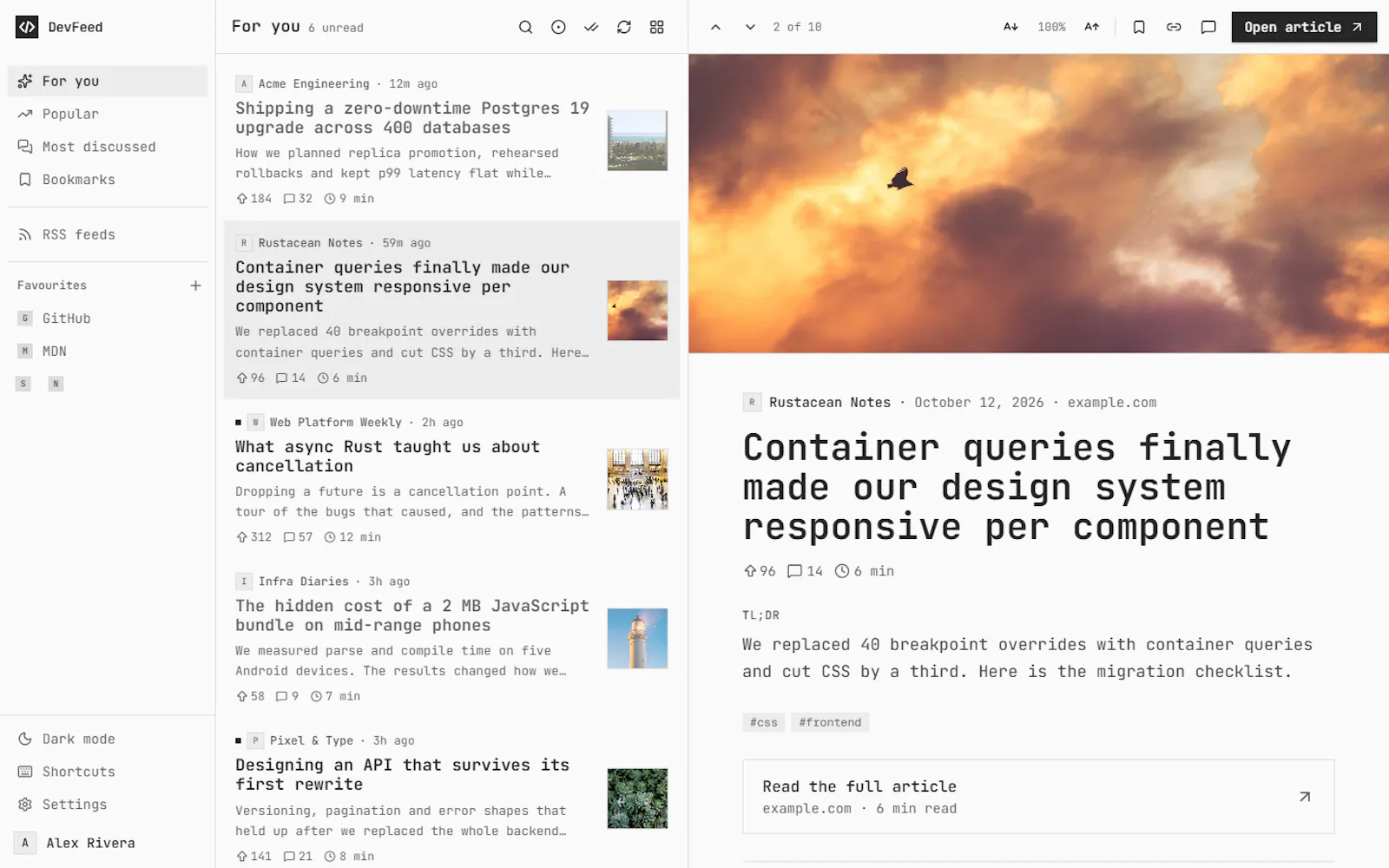Click the 100% zoom level text

click(1051, 27)
